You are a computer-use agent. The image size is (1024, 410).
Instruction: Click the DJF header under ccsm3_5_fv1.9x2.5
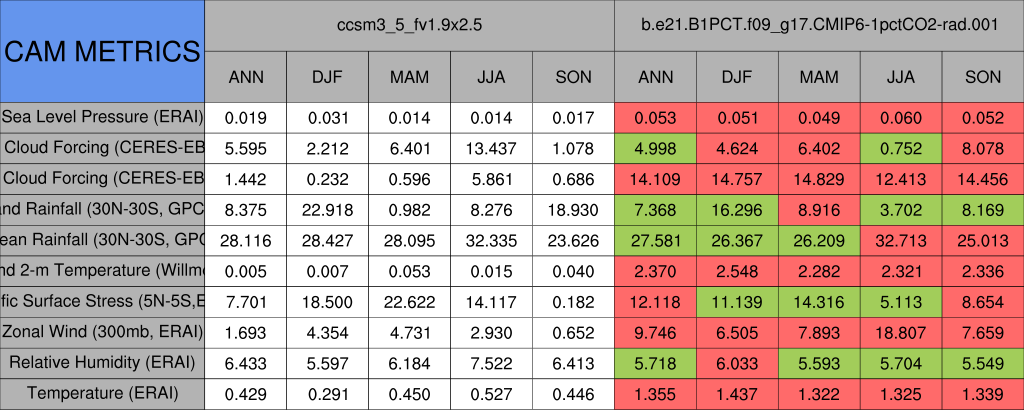[x=327, y=77]
